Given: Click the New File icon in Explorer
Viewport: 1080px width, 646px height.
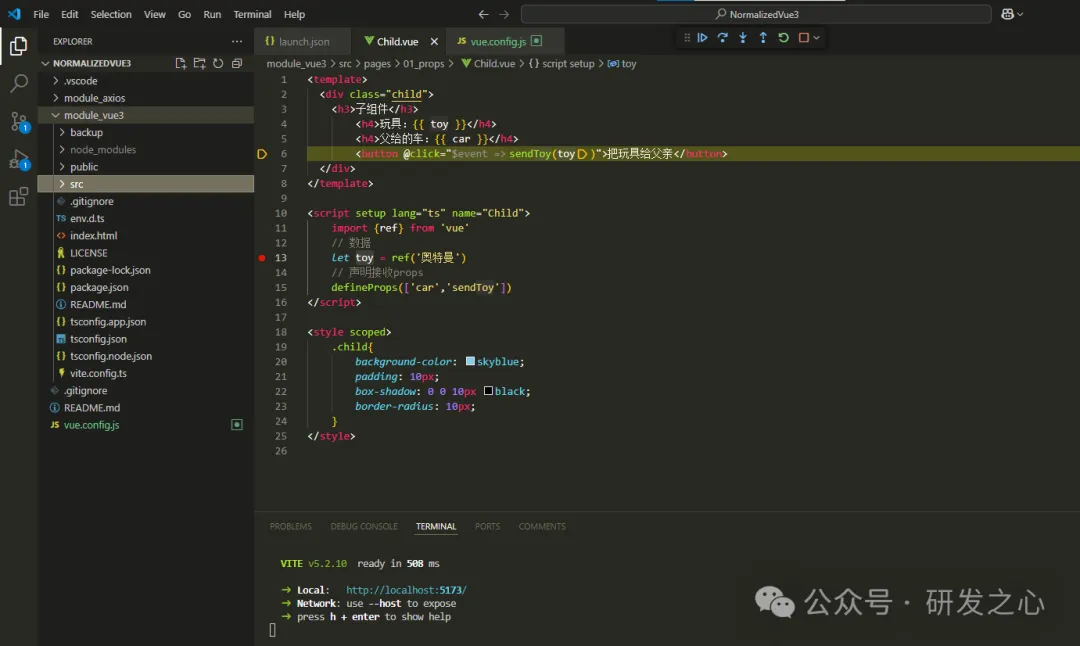Looking at the screenshot, I should click(180, 63).
